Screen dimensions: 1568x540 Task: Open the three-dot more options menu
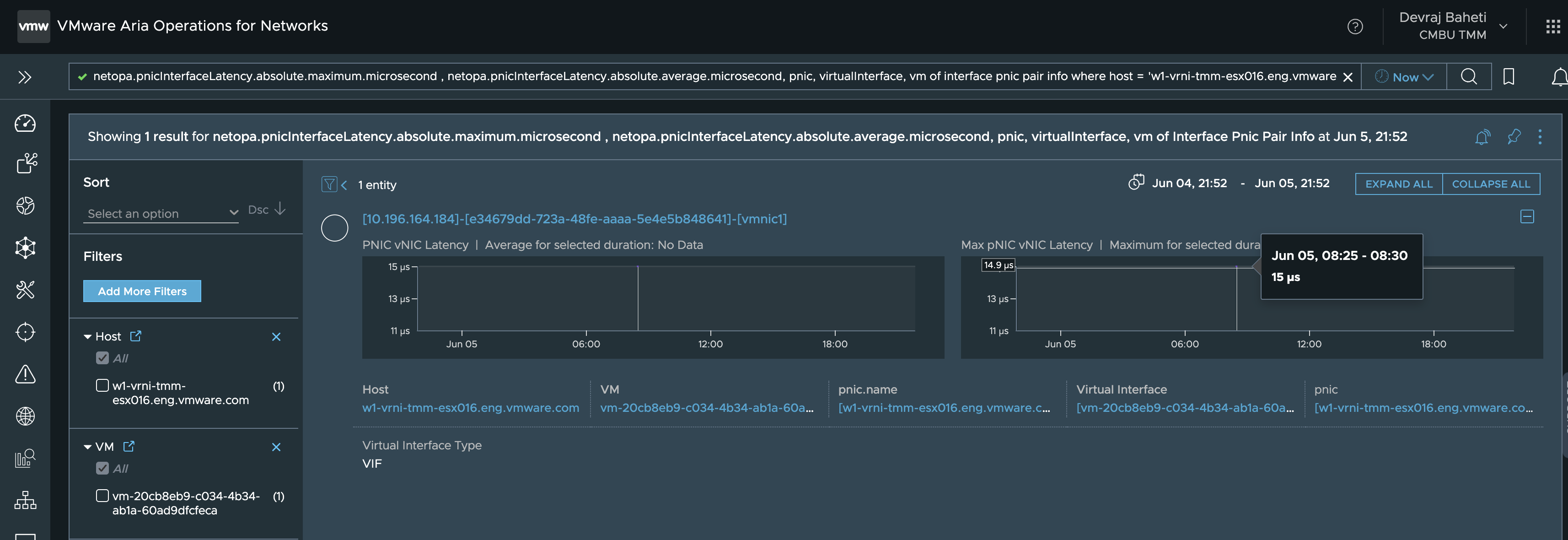1539,136
